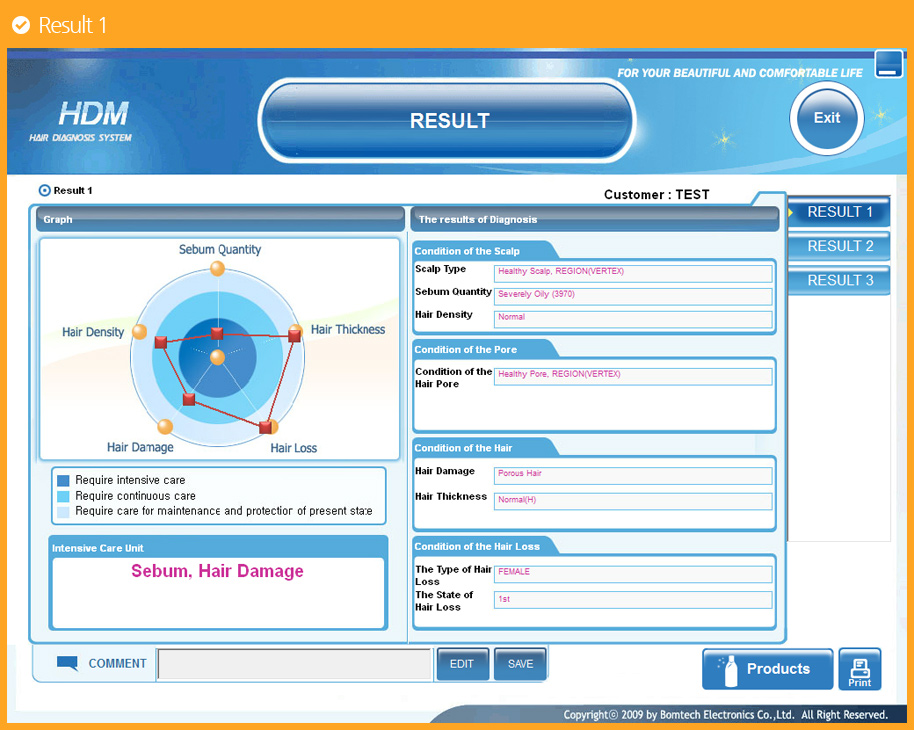
Task: Click the Hair Density orange node on graph
Action: 140,331
